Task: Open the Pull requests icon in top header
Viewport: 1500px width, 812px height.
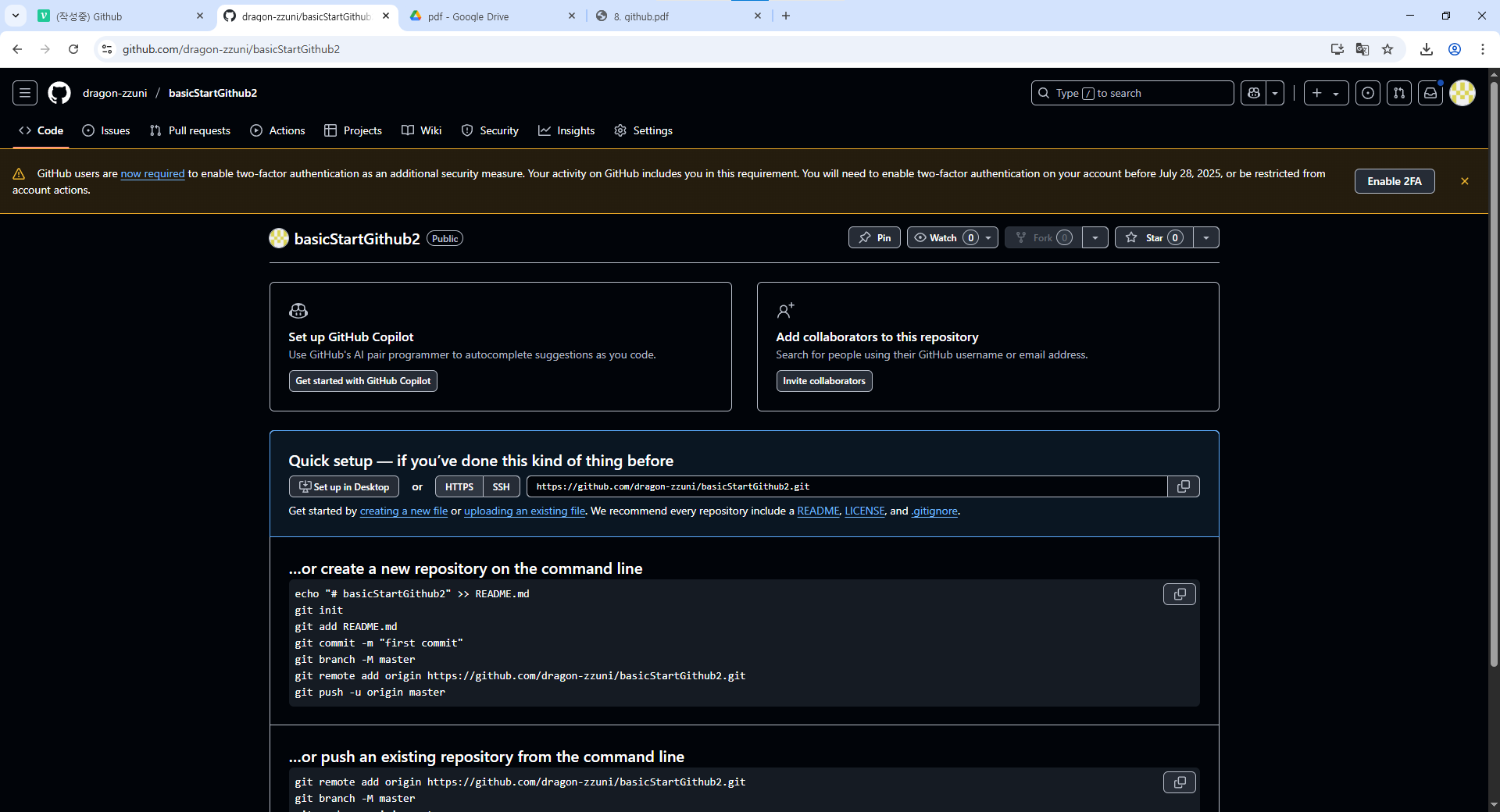Action: click(1399, 93)
